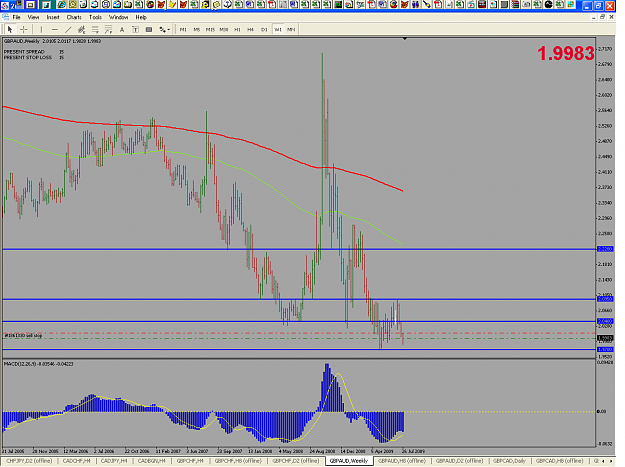625x467 pixels.
Task: Toggle the W1 weekly timeframe button
Action: (278, 29)
